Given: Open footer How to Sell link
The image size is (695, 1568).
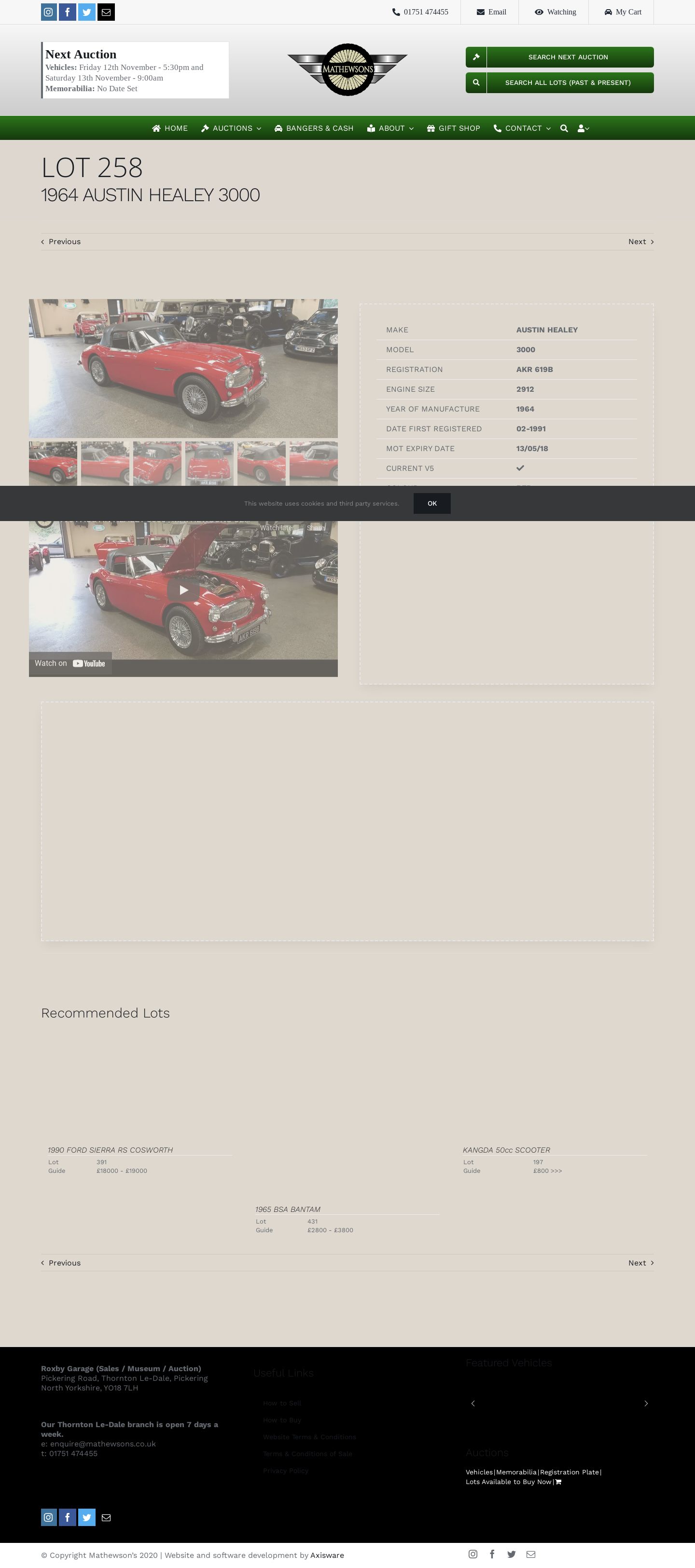Looking at the screenshot, I should [x=282, y=1403].
